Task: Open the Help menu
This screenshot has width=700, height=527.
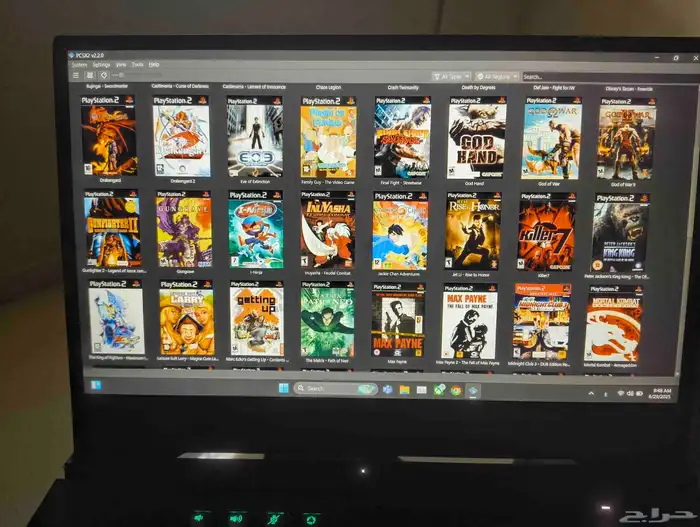Action: [154, 65]
